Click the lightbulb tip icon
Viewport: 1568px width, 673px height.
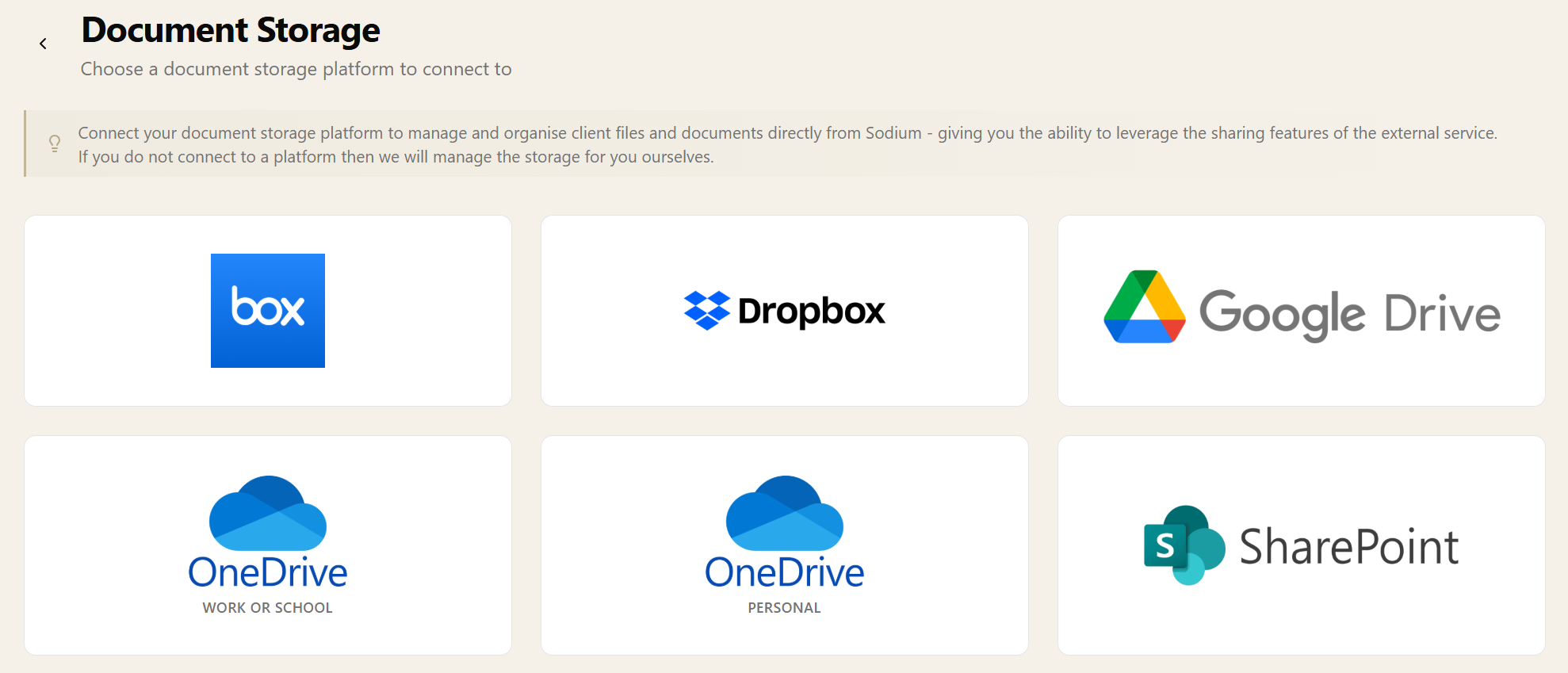pyautogui.click(x=55, y=143)
